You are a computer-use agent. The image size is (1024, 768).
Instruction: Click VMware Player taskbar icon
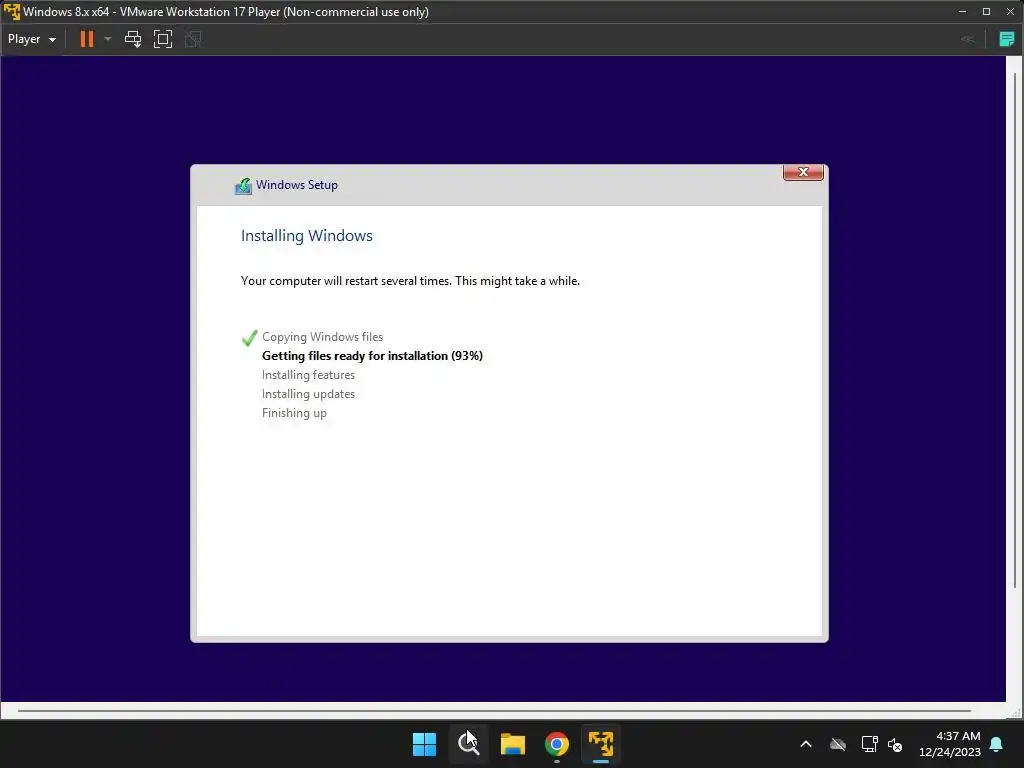(601, 744)
